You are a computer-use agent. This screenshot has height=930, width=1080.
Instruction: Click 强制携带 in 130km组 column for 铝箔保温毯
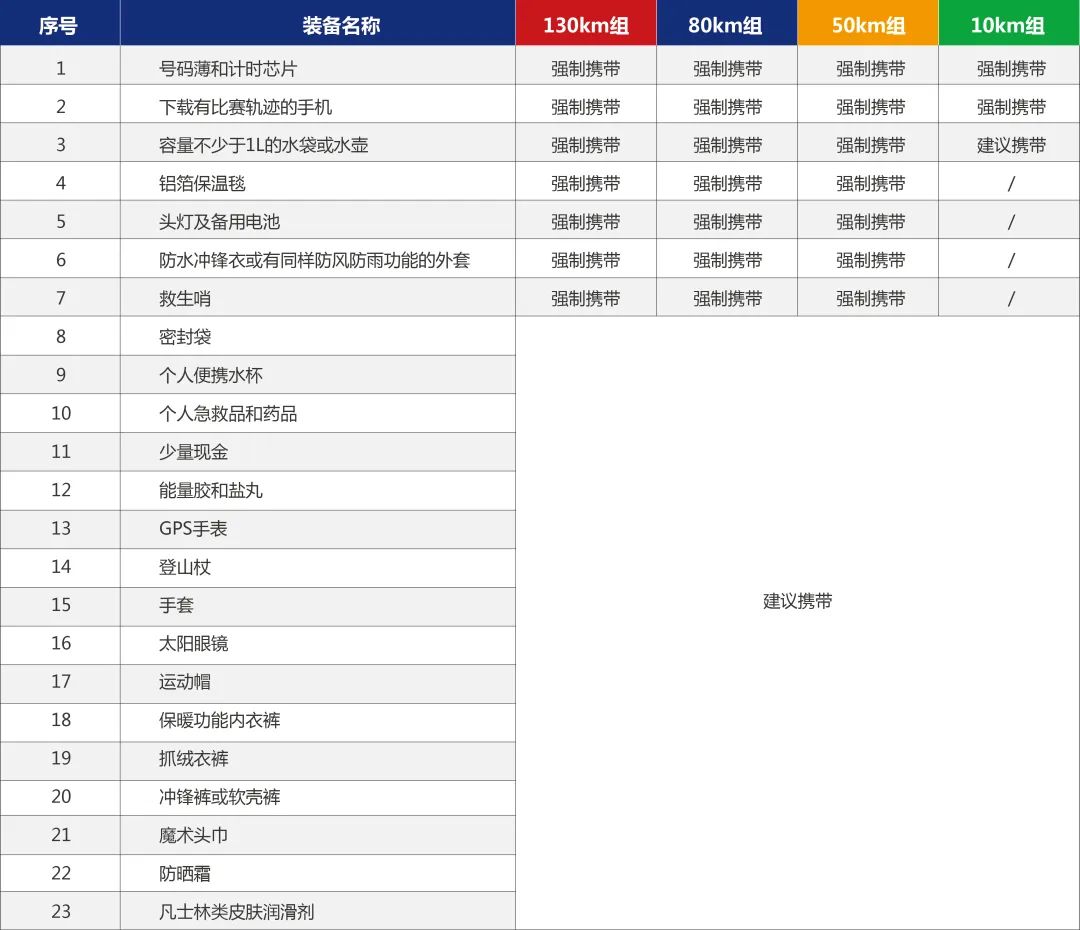coord(585,183)
